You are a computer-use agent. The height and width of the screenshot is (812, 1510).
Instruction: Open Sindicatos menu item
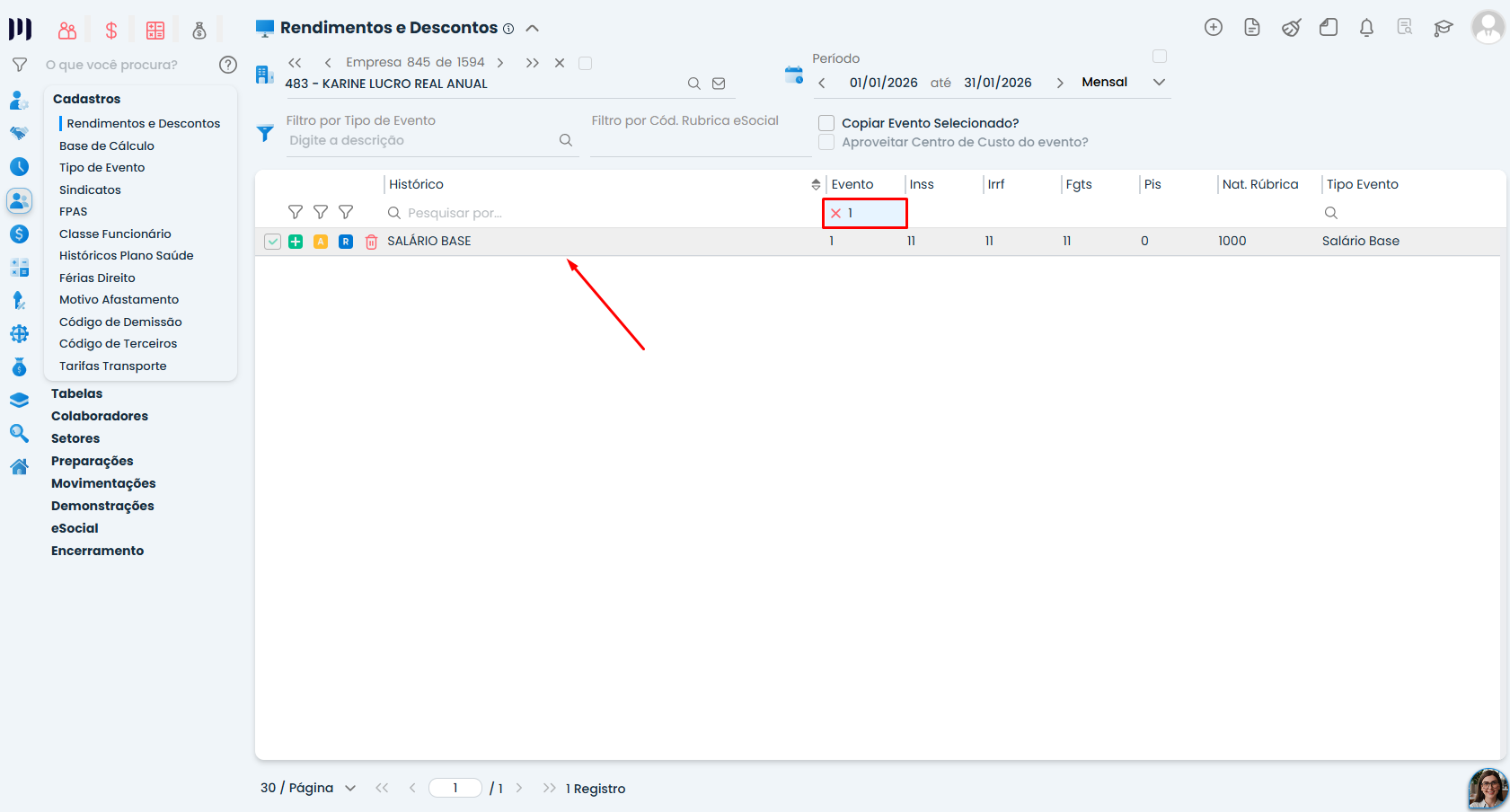(90, 190)
